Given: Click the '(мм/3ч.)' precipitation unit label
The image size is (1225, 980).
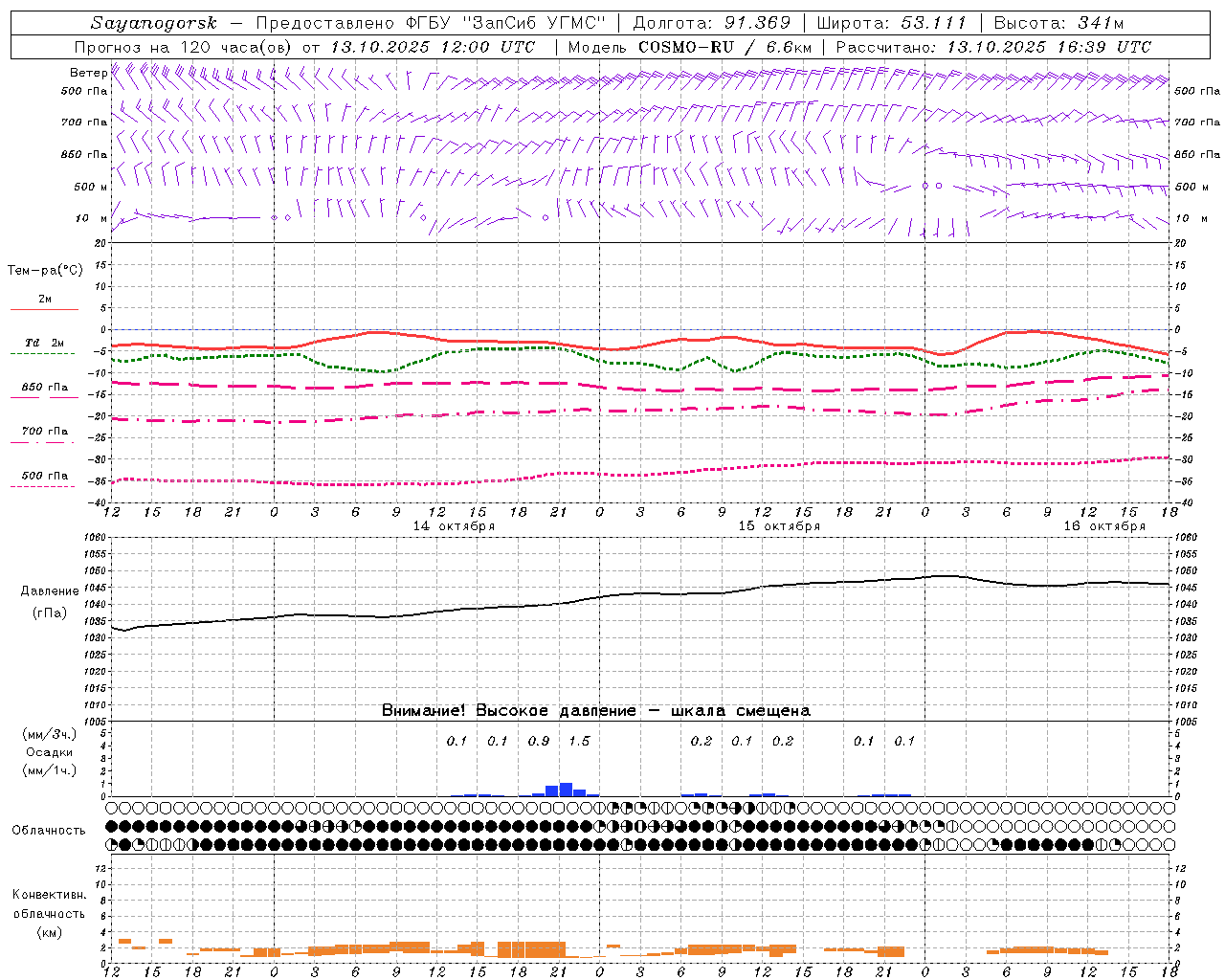Looking at the screenshot, I should (x=50, y=734).
